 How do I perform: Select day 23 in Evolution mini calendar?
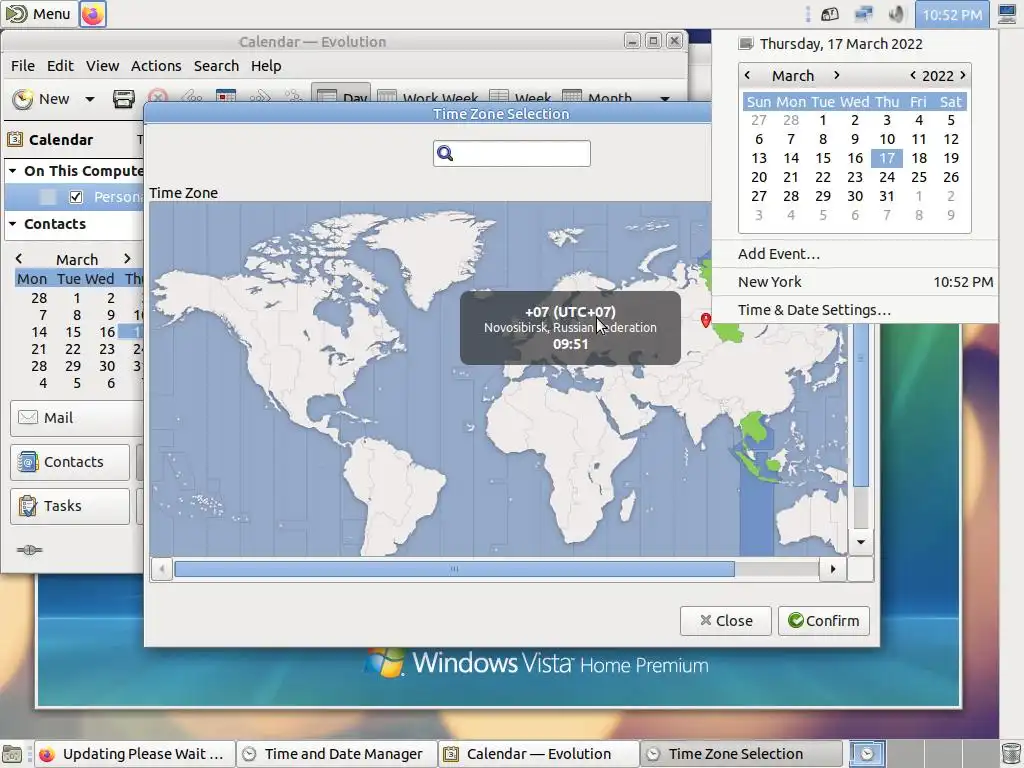click(x=107, y=349)
